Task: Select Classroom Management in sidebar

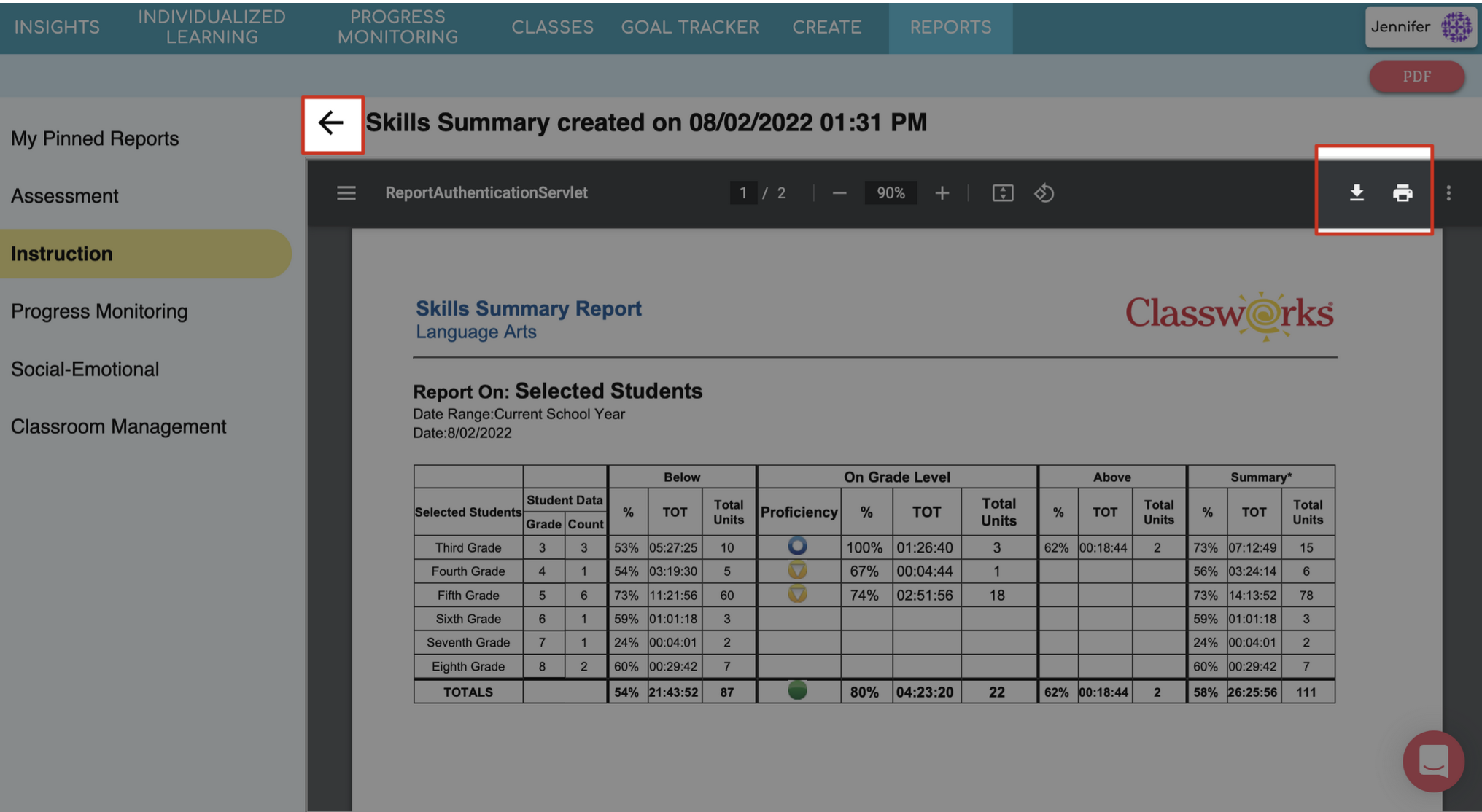Action: click(x=118, y=426)
